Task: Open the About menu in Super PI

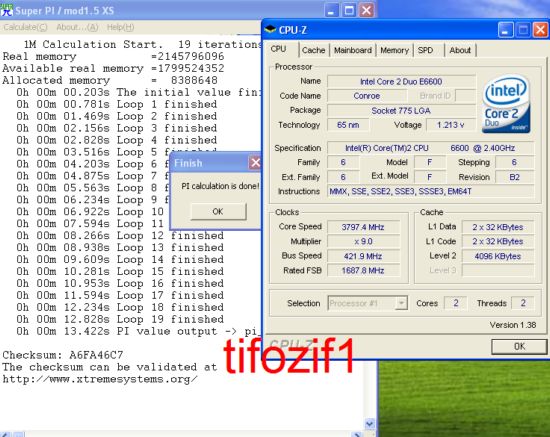Action: pos(77,27)
